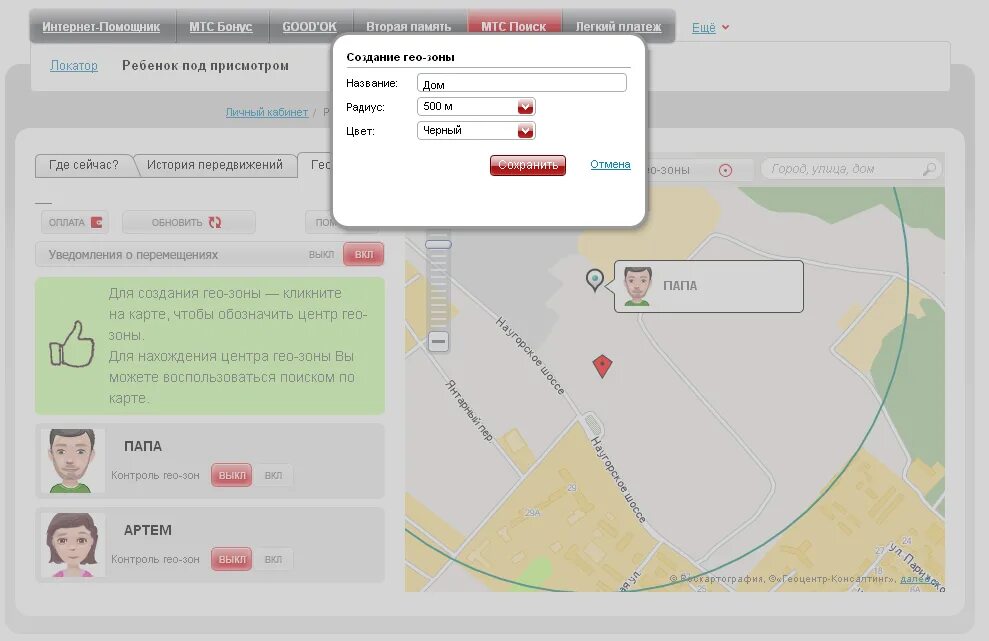Click the Янтарный пер. label on the map
Image resolution: width=989 pixels, height=641 pixels.
coord(469,410)
